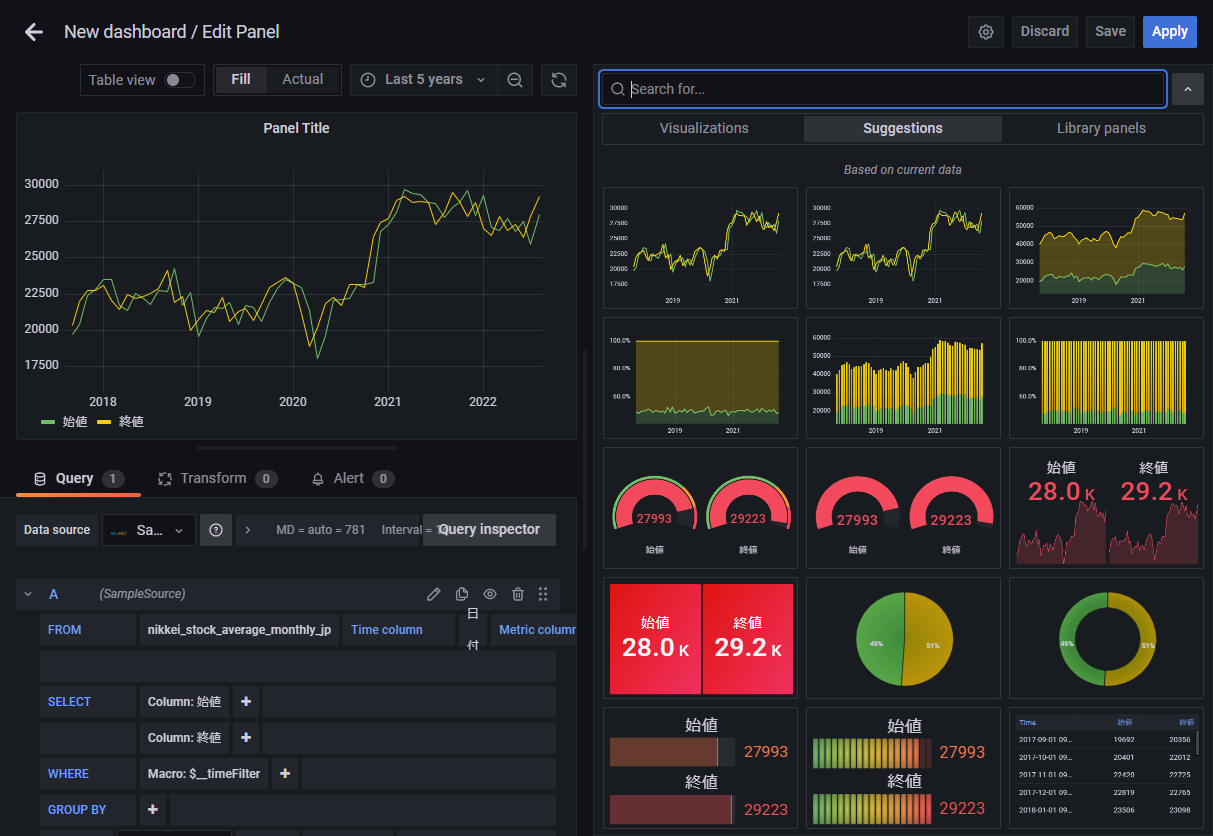The width and height of the screenshot is (1213, 836).
Task: Open dashboard settings gear icon
Action: click(986, 32)
